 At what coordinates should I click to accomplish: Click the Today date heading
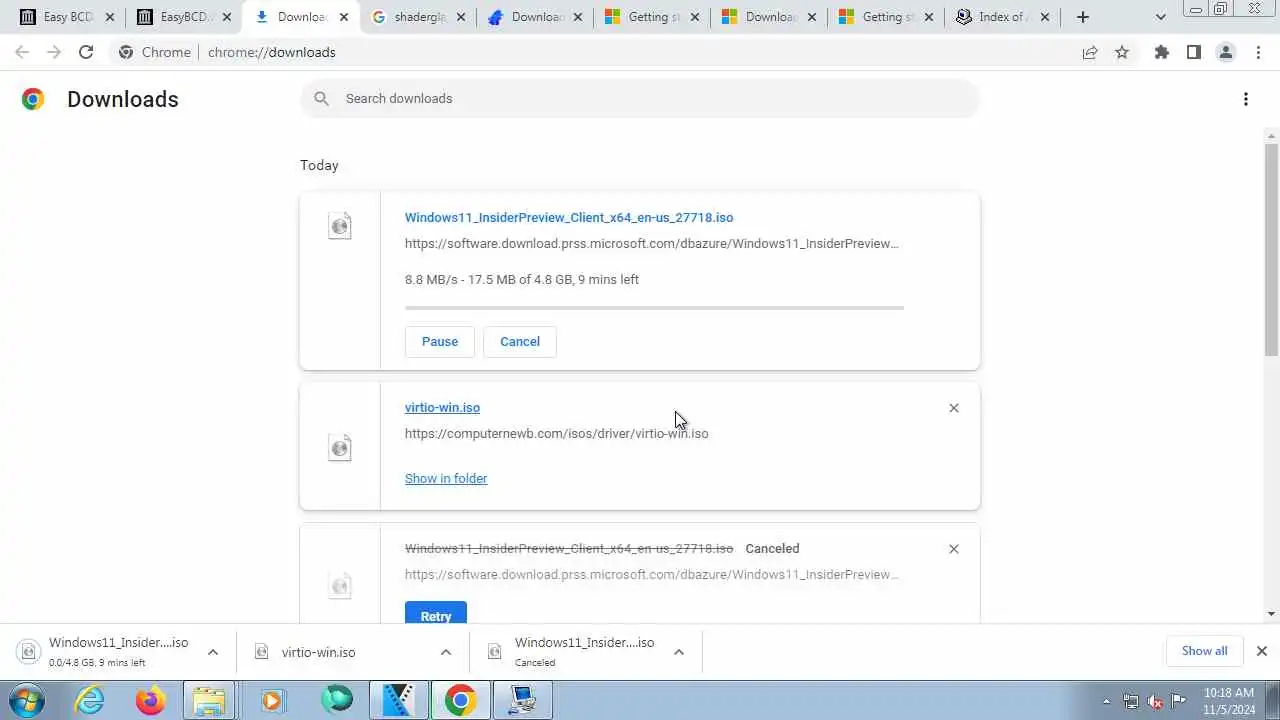[319, 165]
